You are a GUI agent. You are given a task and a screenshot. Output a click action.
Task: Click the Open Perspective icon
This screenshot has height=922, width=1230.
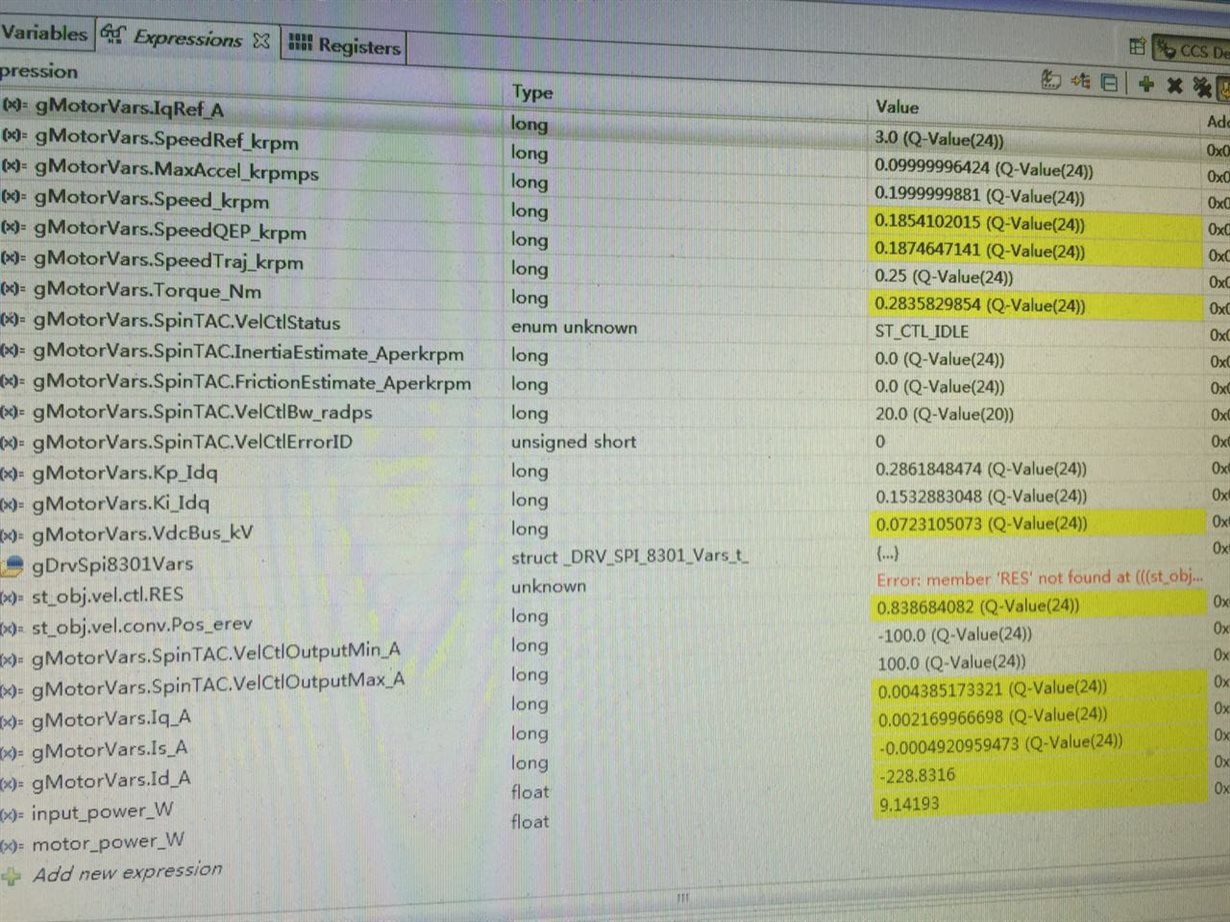pyautogui.click(x=1137, y=46)
